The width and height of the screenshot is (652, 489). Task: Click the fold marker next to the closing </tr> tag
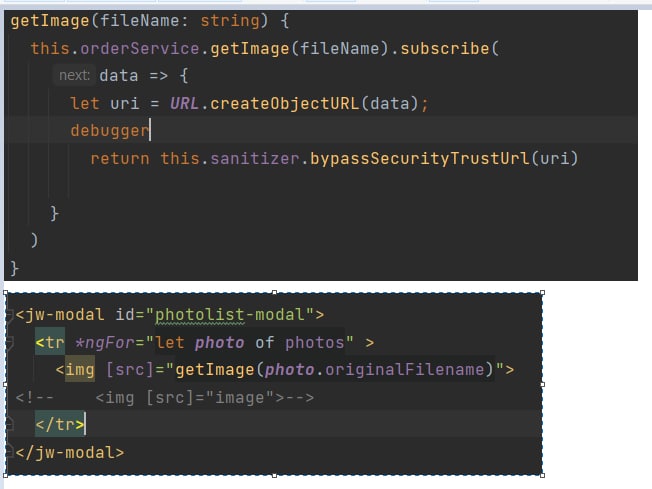(10, 425)
